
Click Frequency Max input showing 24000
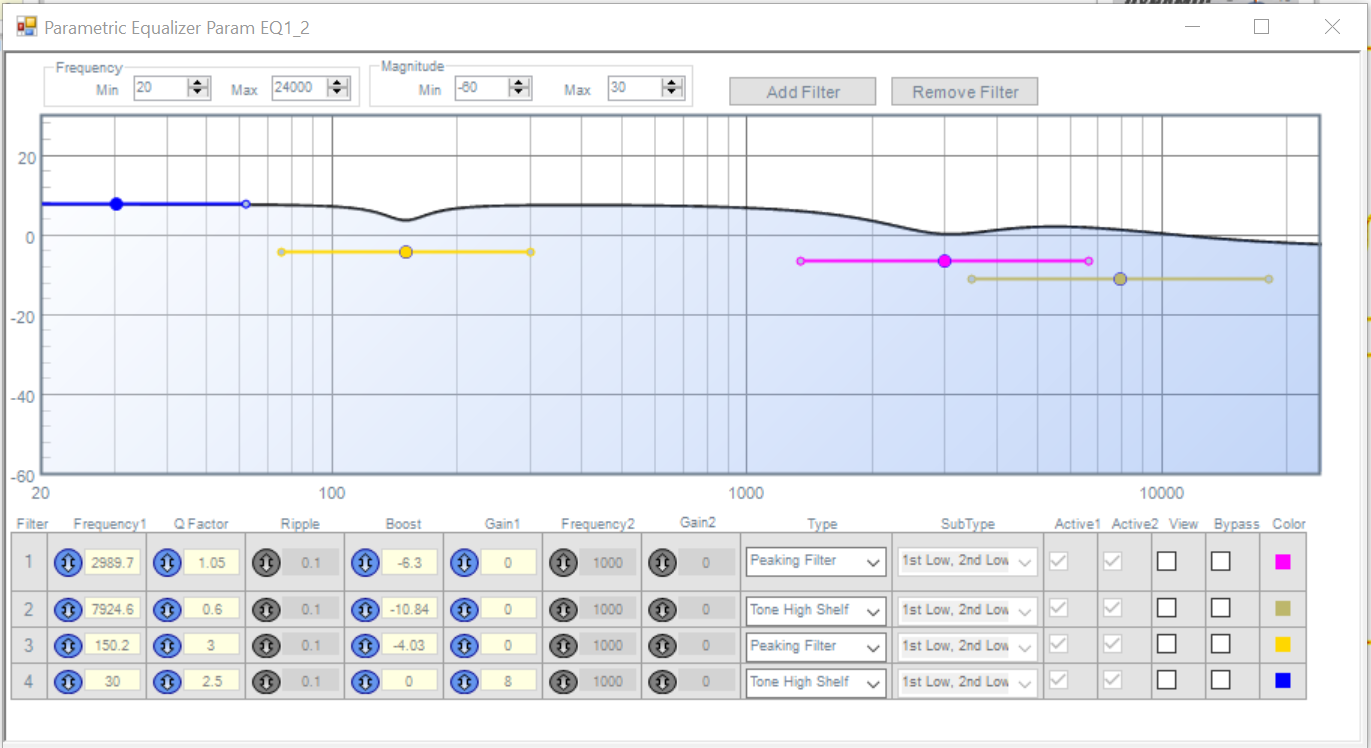(298, 88)
